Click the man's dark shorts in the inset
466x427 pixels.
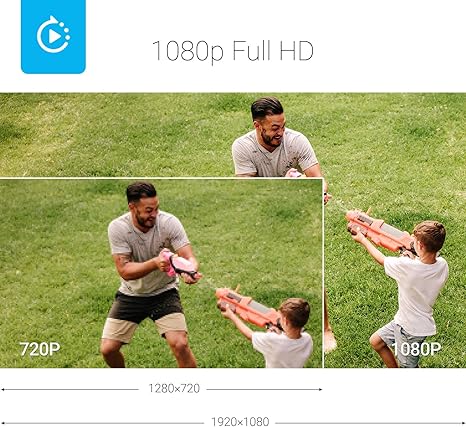point(145,306)
